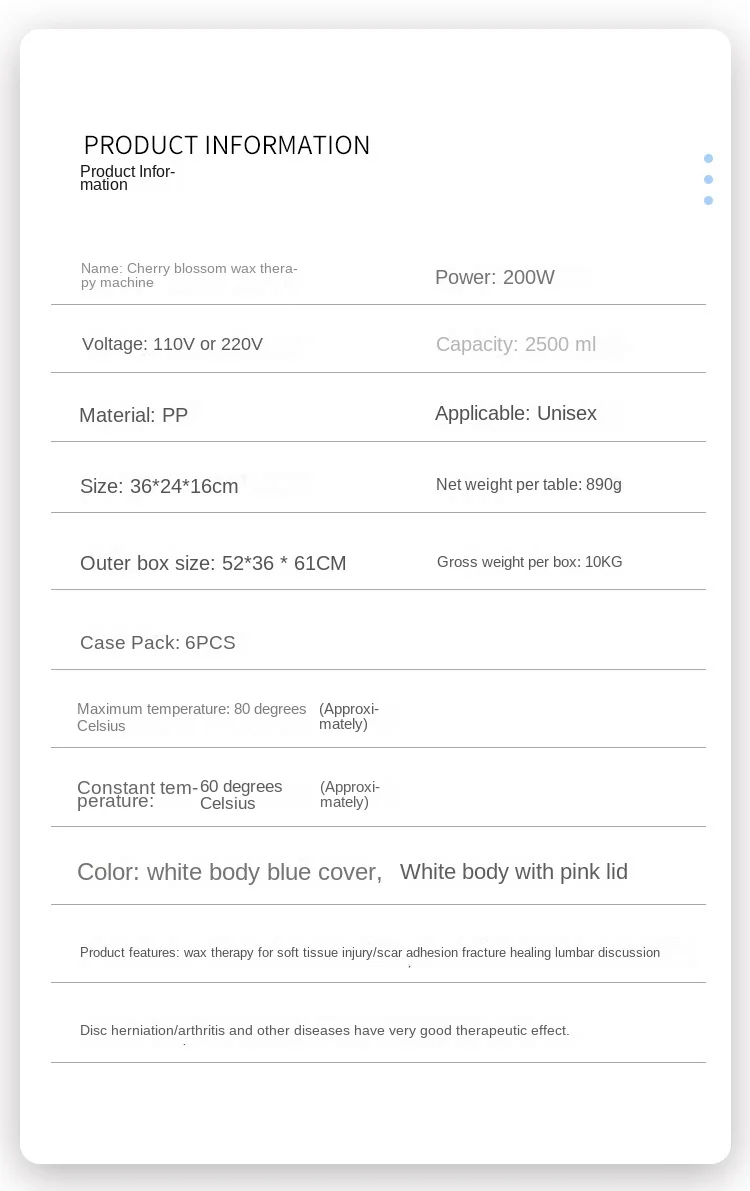Click the Cherry blossom wax therapy machine name
Viewport: 750px width, 1191px height.
coord(189,275)
